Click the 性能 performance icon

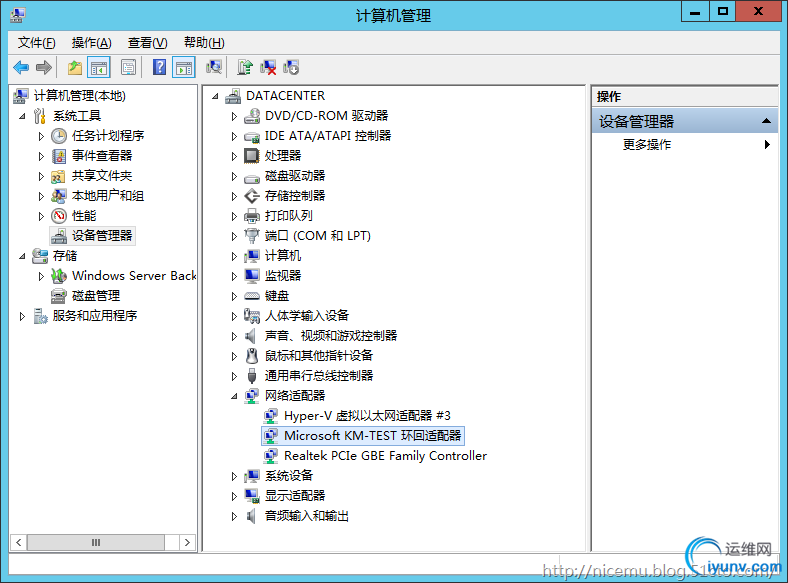[x=59, y=216]
